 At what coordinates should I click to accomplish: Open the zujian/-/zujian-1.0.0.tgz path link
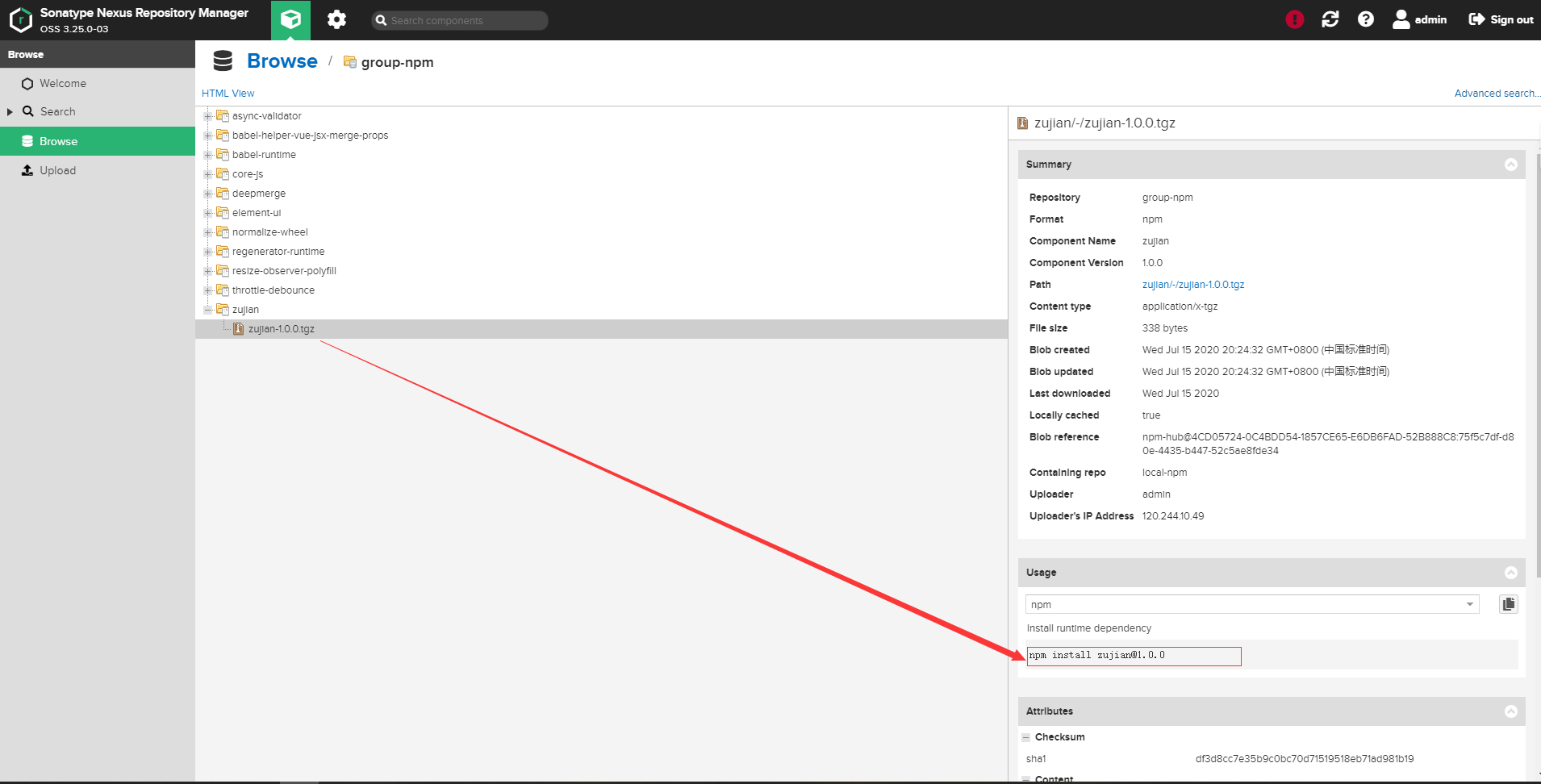[1193, 285]
